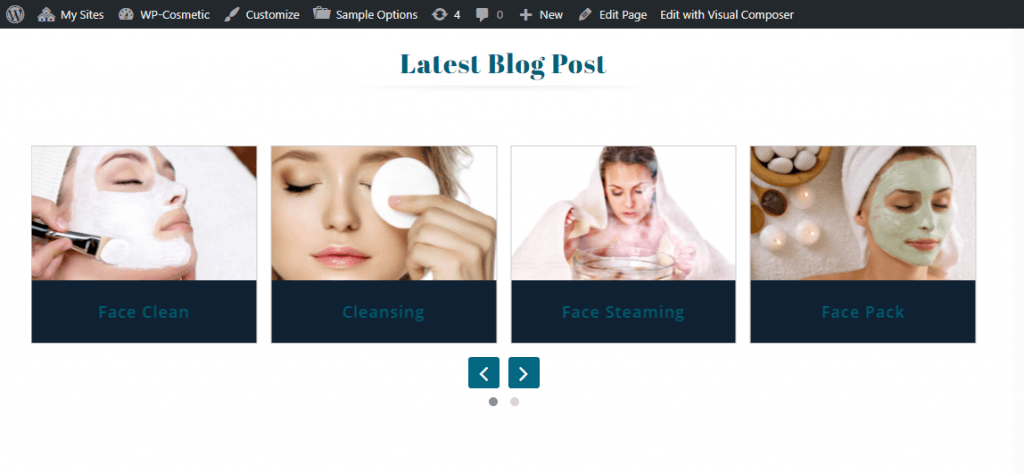Open Sample Options folder item
The width and height of the screenshot is (1024, 474).
365,14
